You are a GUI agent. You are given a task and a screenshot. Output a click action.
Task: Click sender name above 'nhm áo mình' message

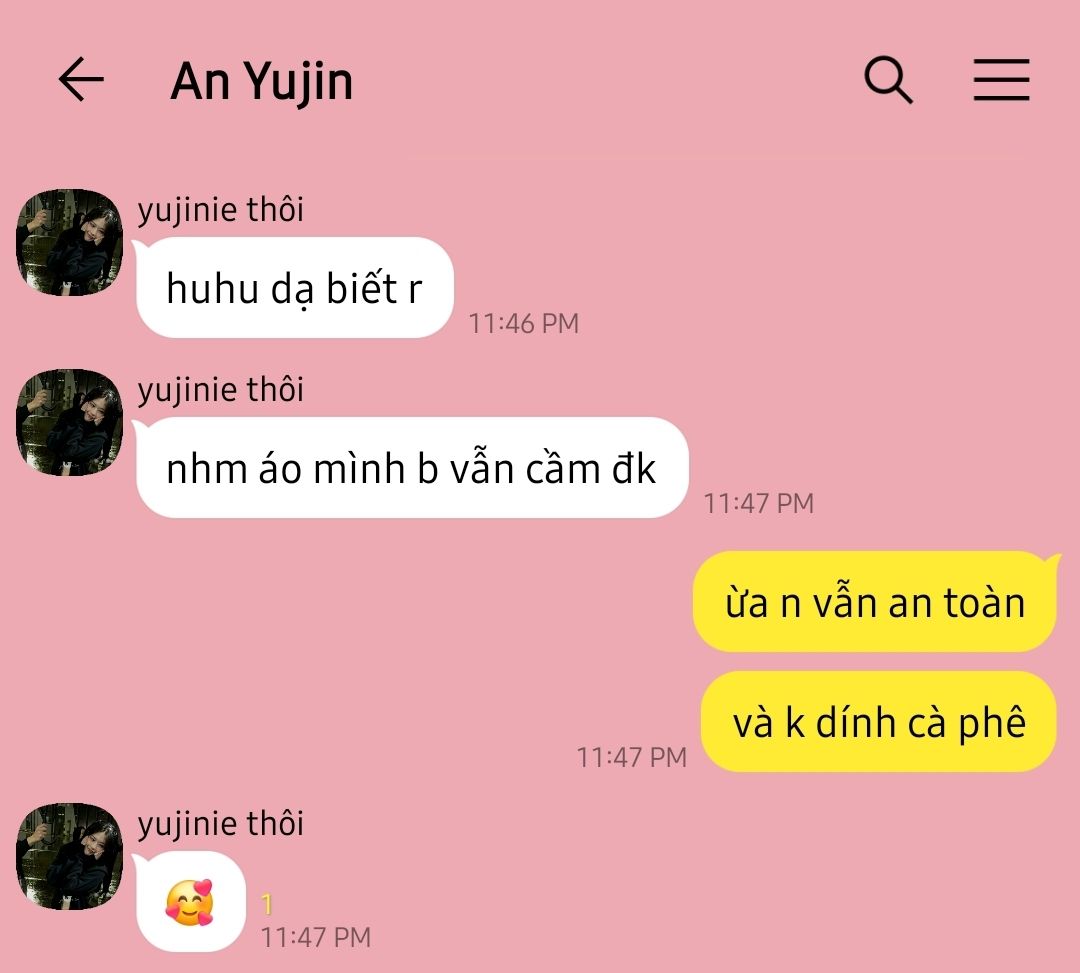point(220,390)
